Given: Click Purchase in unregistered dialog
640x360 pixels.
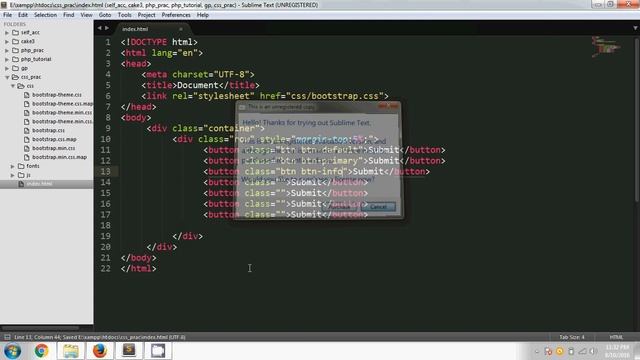Looking at the screenshot, I should click(340, 207).
